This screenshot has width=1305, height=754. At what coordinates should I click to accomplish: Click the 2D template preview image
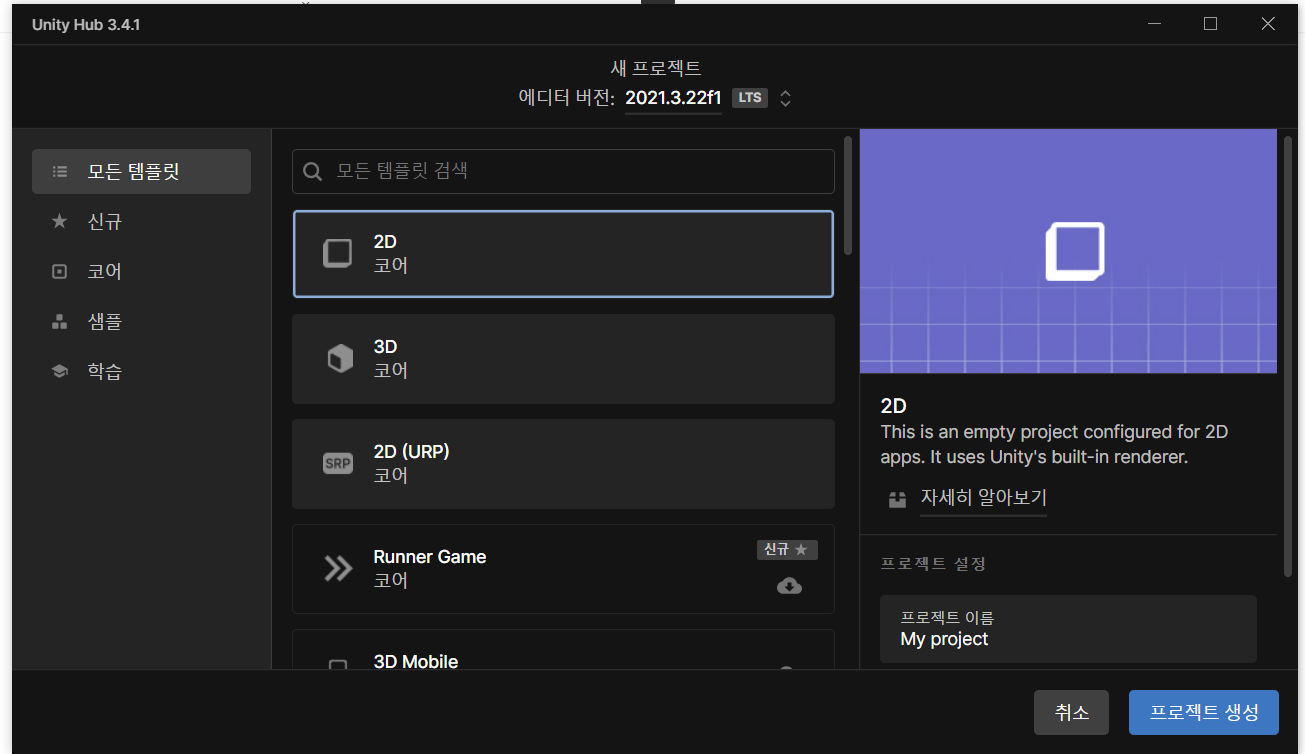(x=1068, y=251)
